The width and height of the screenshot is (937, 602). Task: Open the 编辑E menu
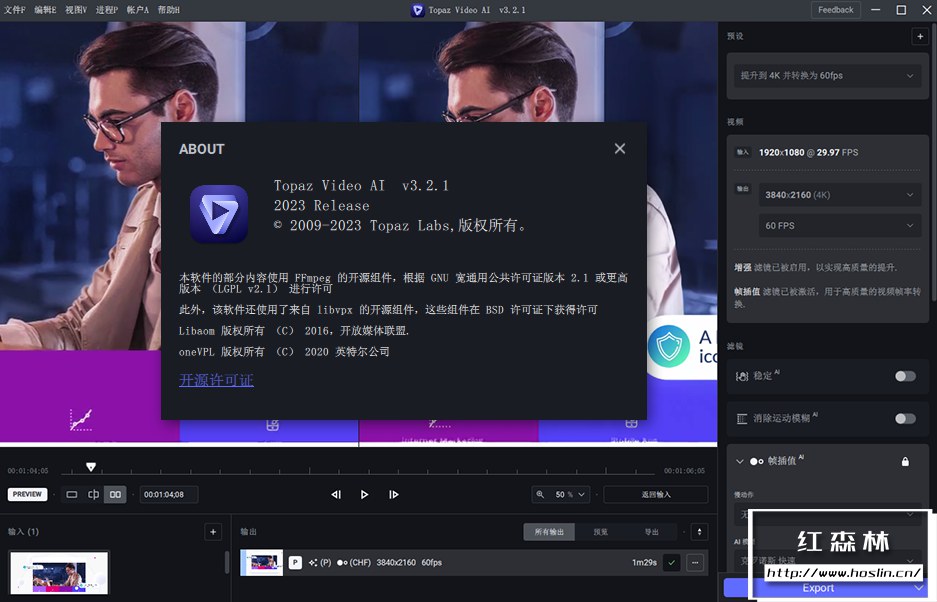point(45,10)
